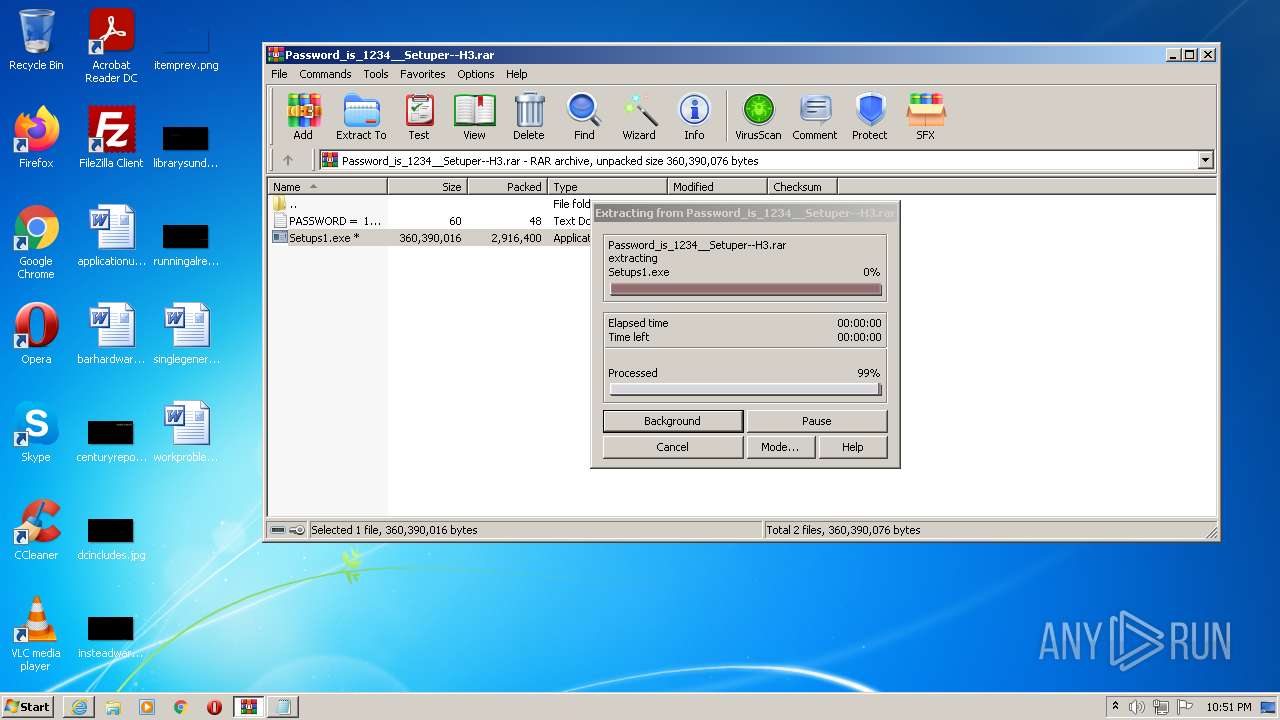1280x720 pixels.
Task: Select the CCleaner desktop icon
Action: click(36, 530)
